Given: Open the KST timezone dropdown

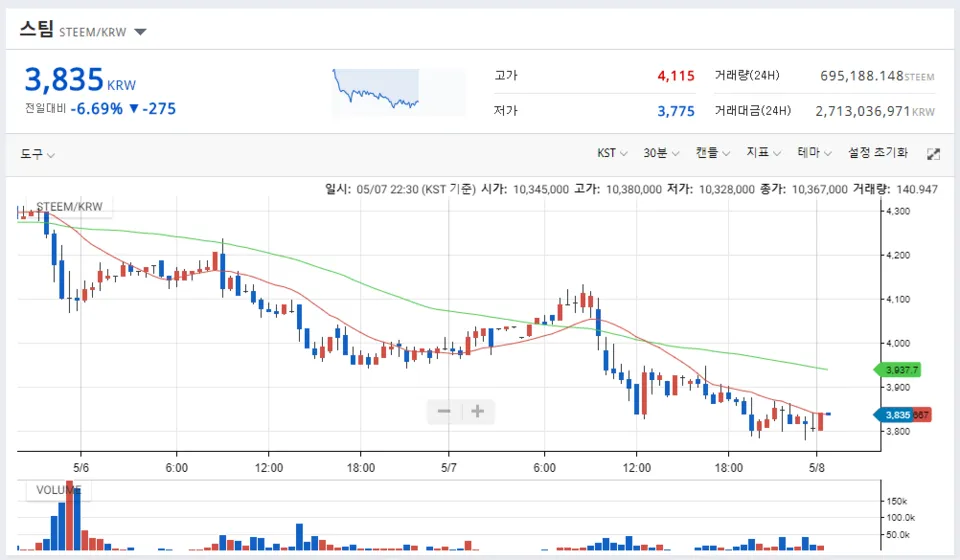Looking at the screenshot, I should tap(612, 152).
